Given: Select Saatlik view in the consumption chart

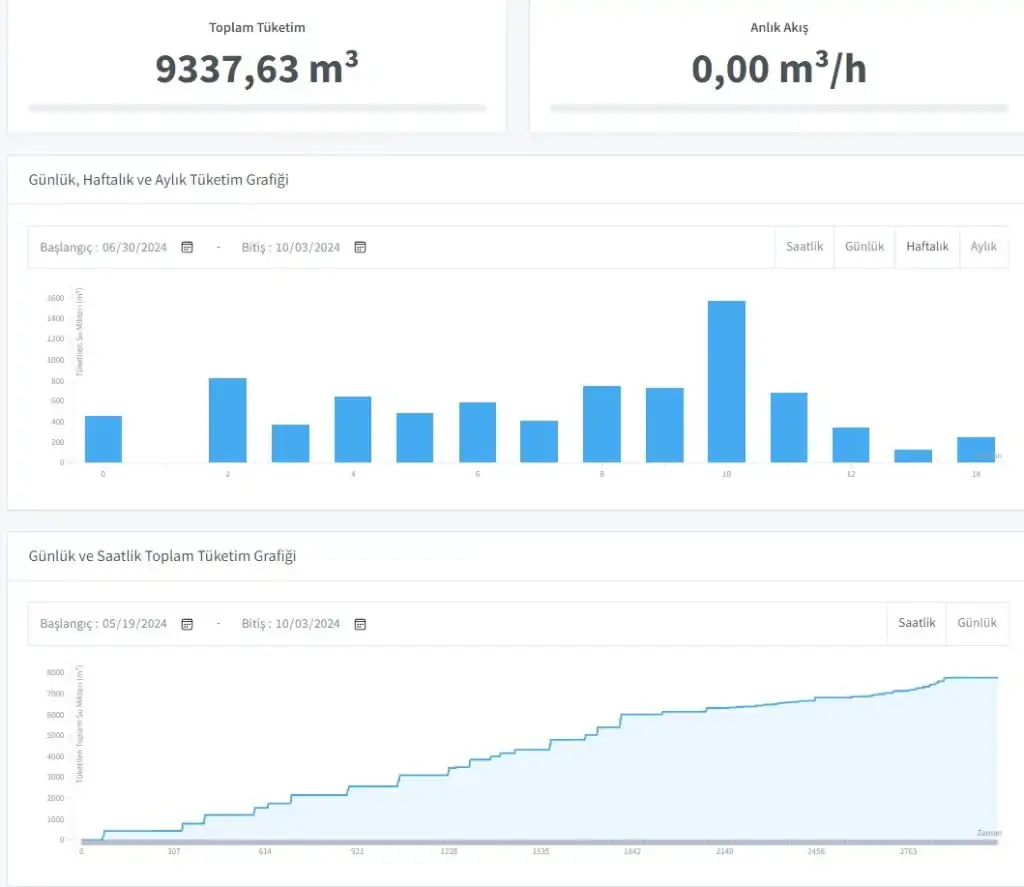Looking at the screenshot, I should pyautogui.click(x=804, y=247).
